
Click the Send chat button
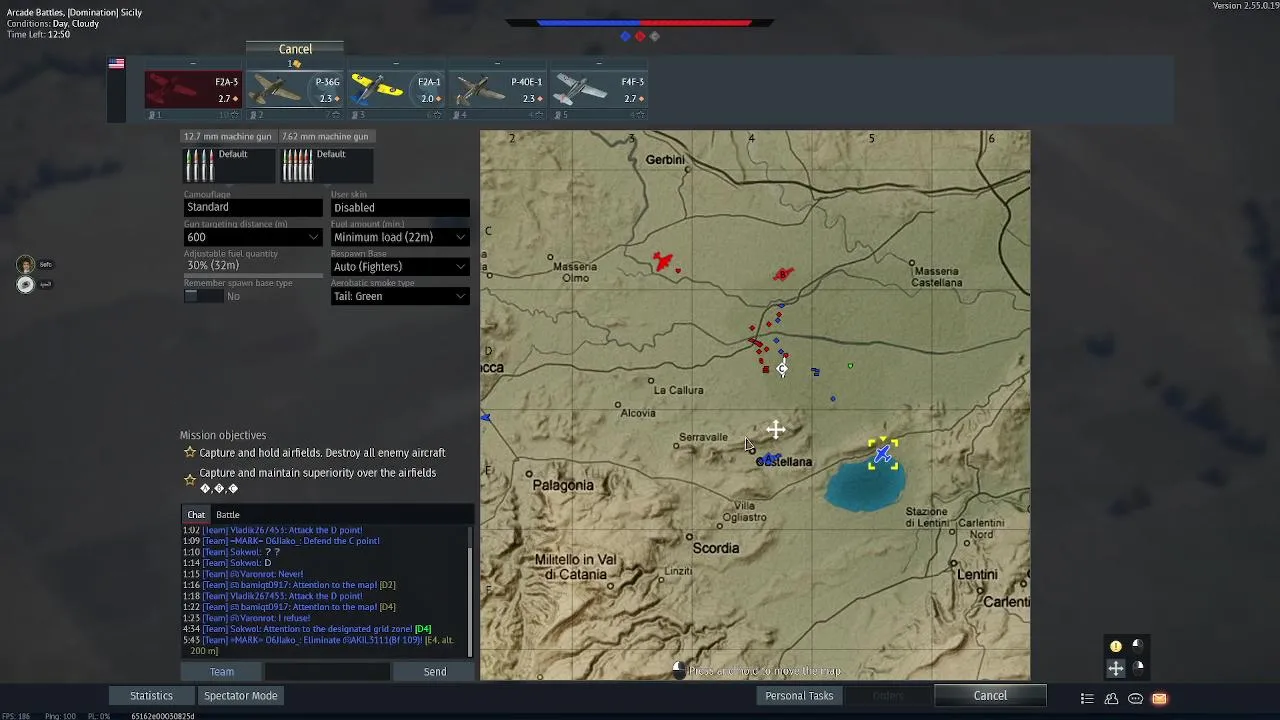[x=435, y=672]
